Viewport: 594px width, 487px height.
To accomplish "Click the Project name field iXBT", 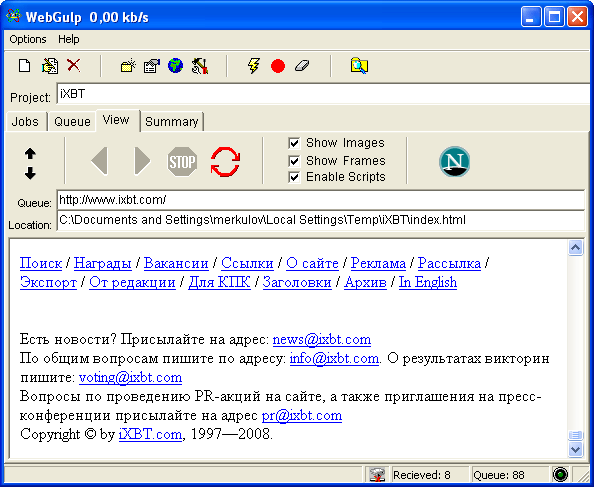I will [x=324, y=94].
